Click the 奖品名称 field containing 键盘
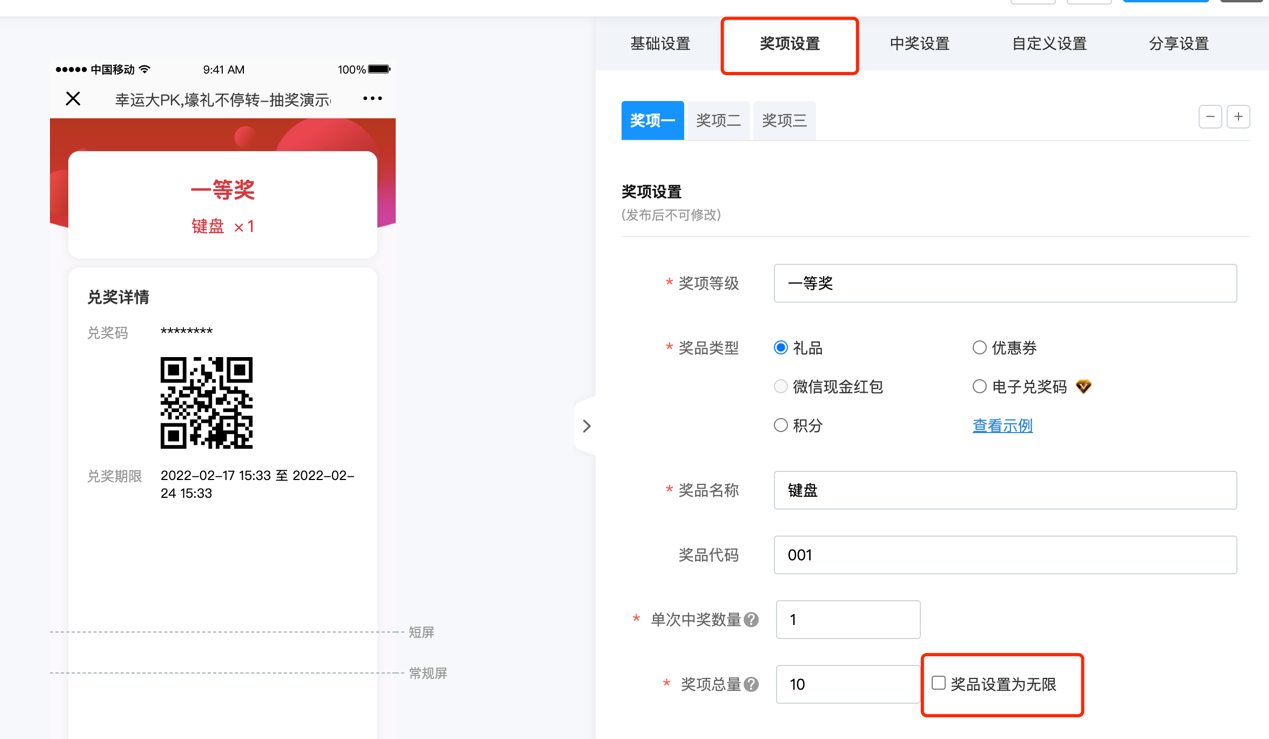Screen dimensions: 1269x739 1005,491
